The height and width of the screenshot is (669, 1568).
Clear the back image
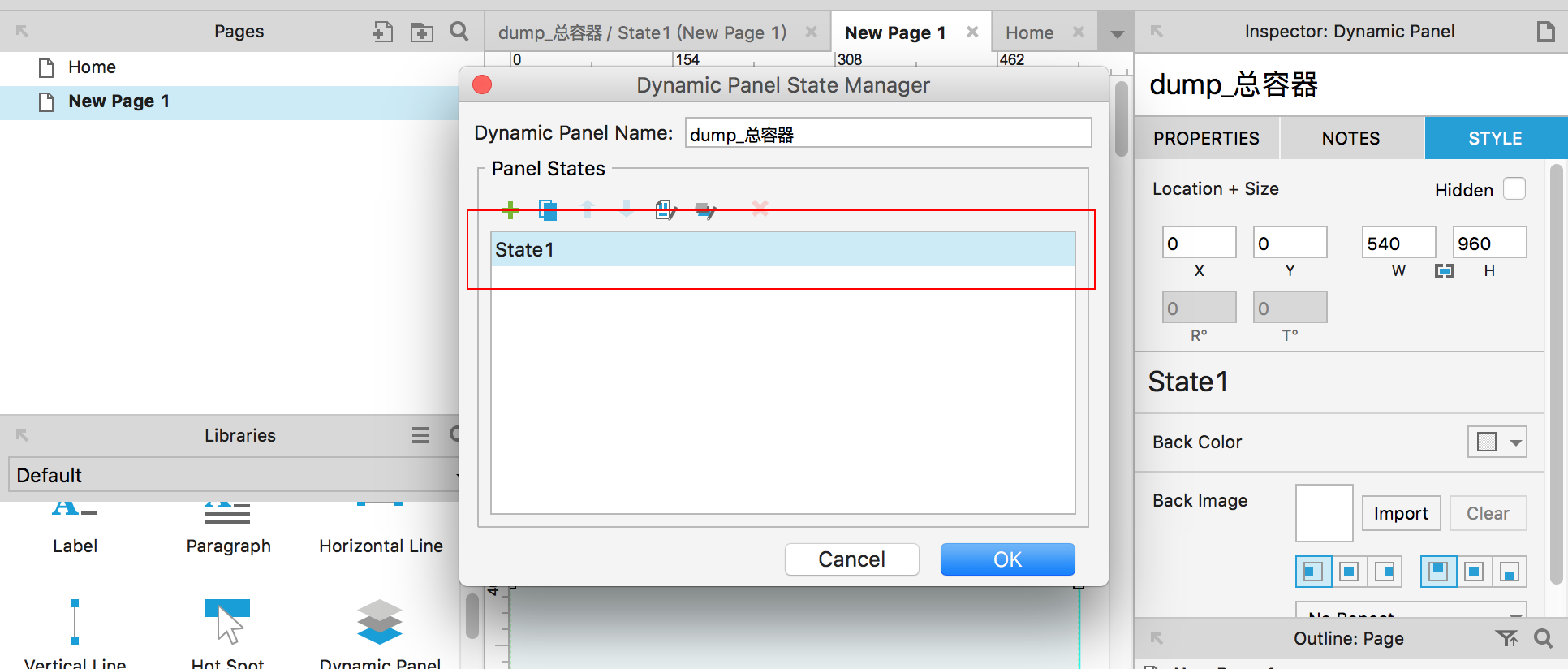1488,513
